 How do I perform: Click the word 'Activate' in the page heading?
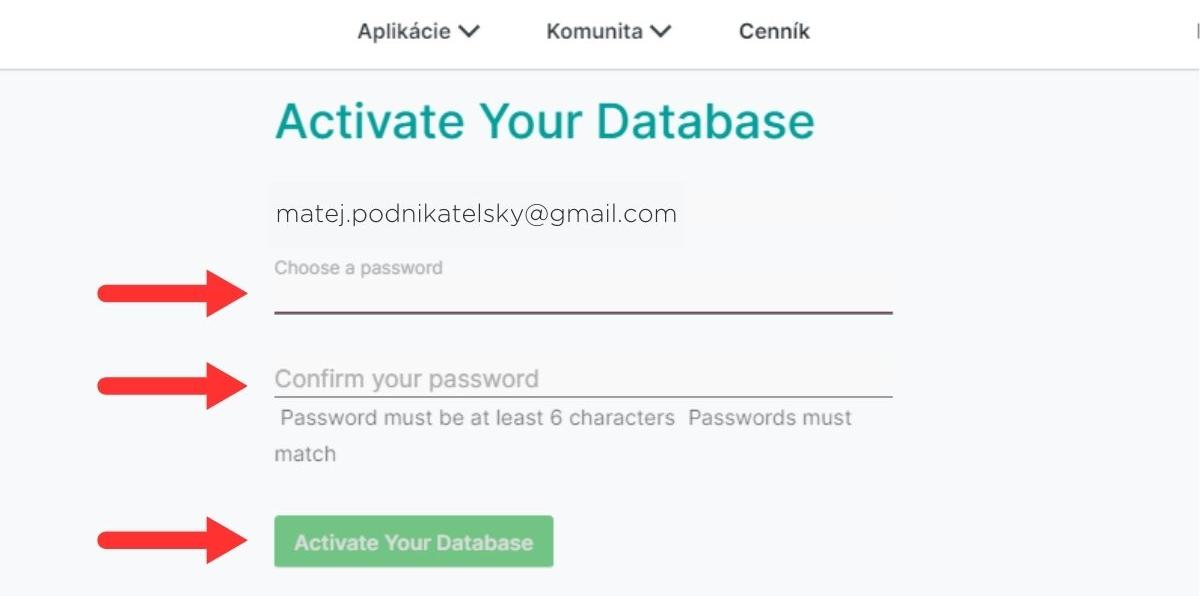point(370,122)
